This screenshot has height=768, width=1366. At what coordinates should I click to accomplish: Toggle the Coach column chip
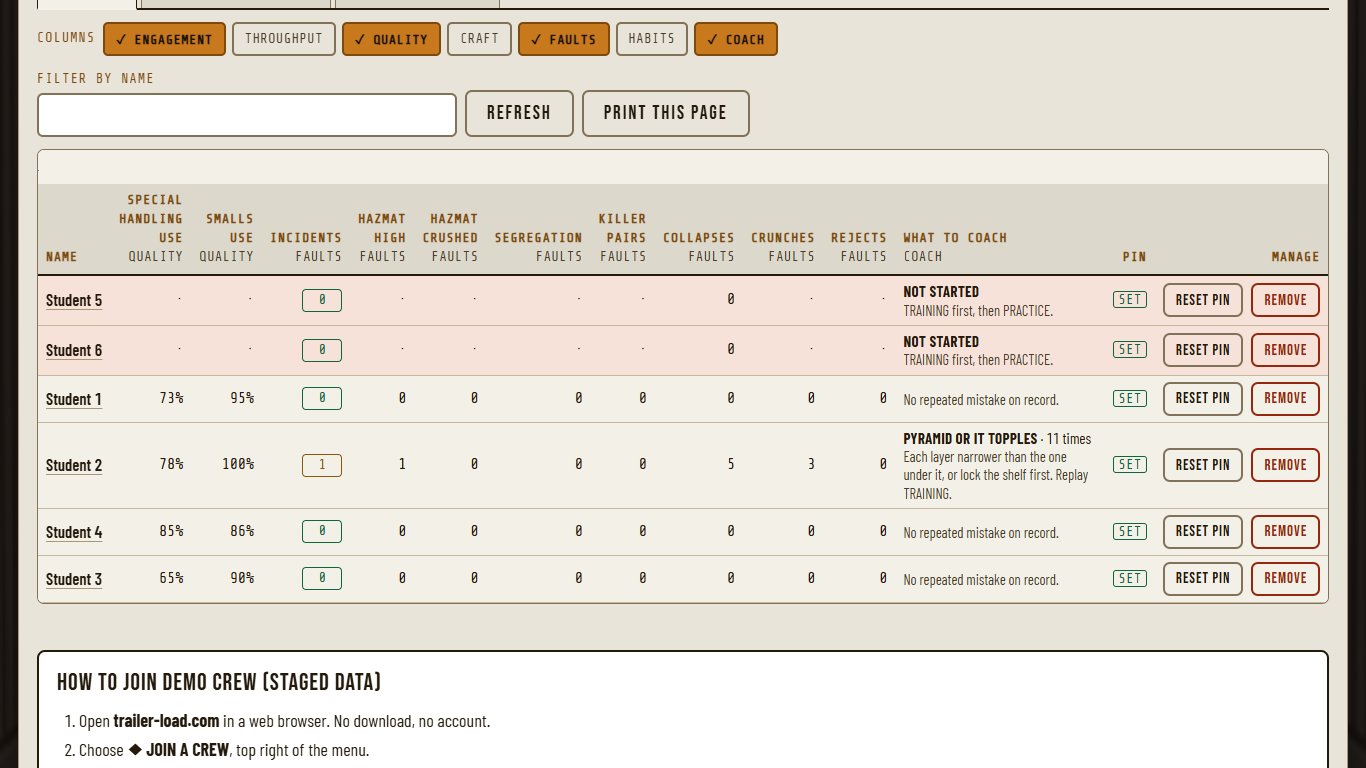(735, 39)
